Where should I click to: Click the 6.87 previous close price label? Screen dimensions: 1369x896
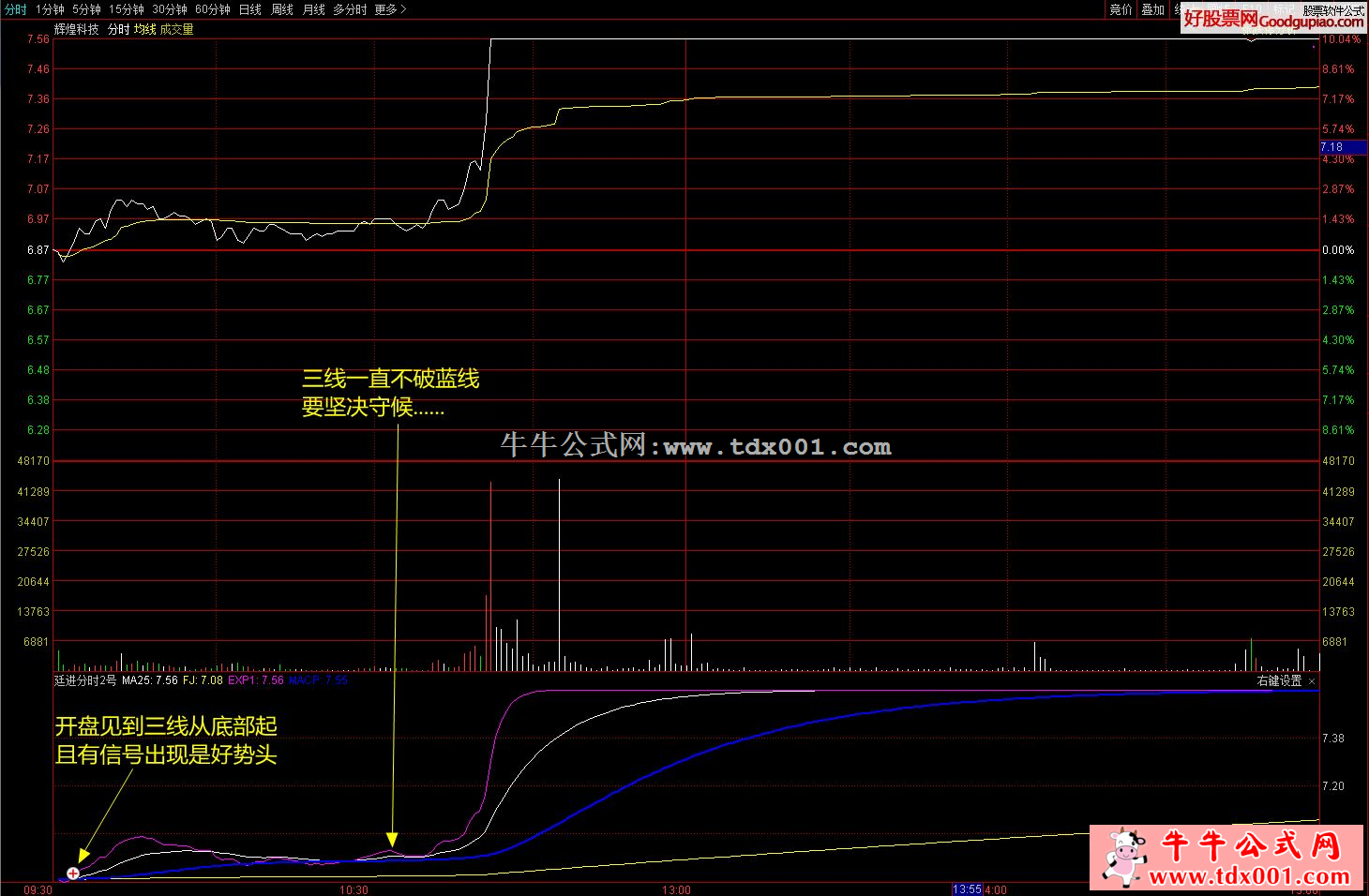click(38, 250)
